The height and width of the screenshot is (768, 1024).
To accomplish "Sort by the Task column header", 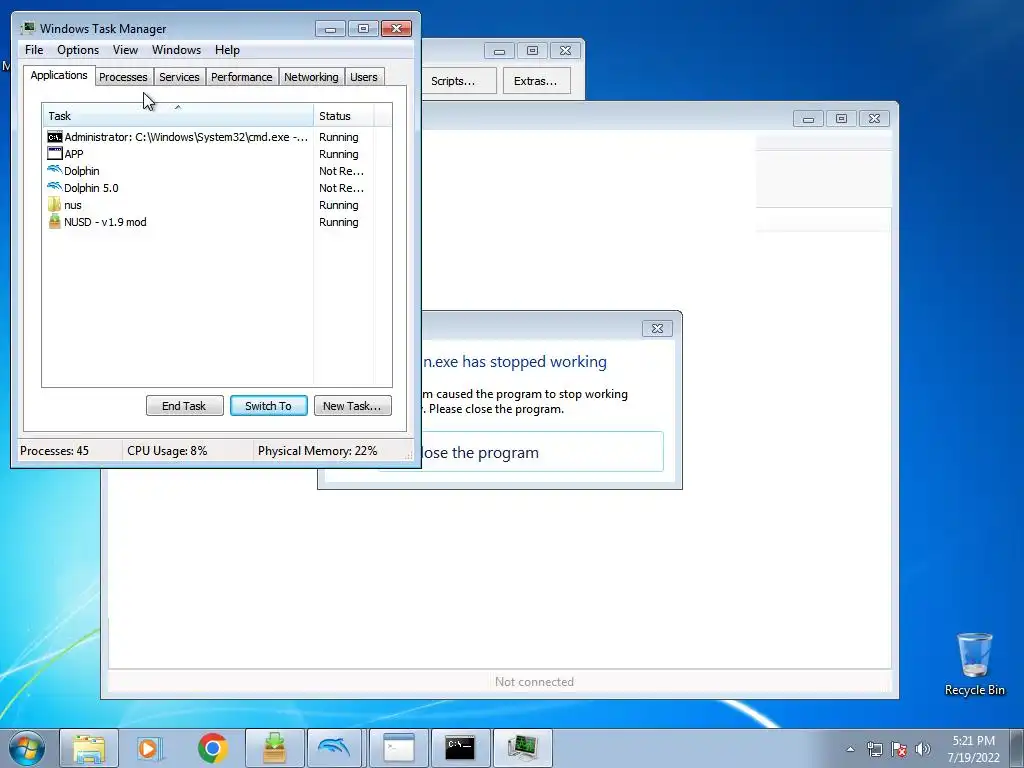I will point(178,116).
